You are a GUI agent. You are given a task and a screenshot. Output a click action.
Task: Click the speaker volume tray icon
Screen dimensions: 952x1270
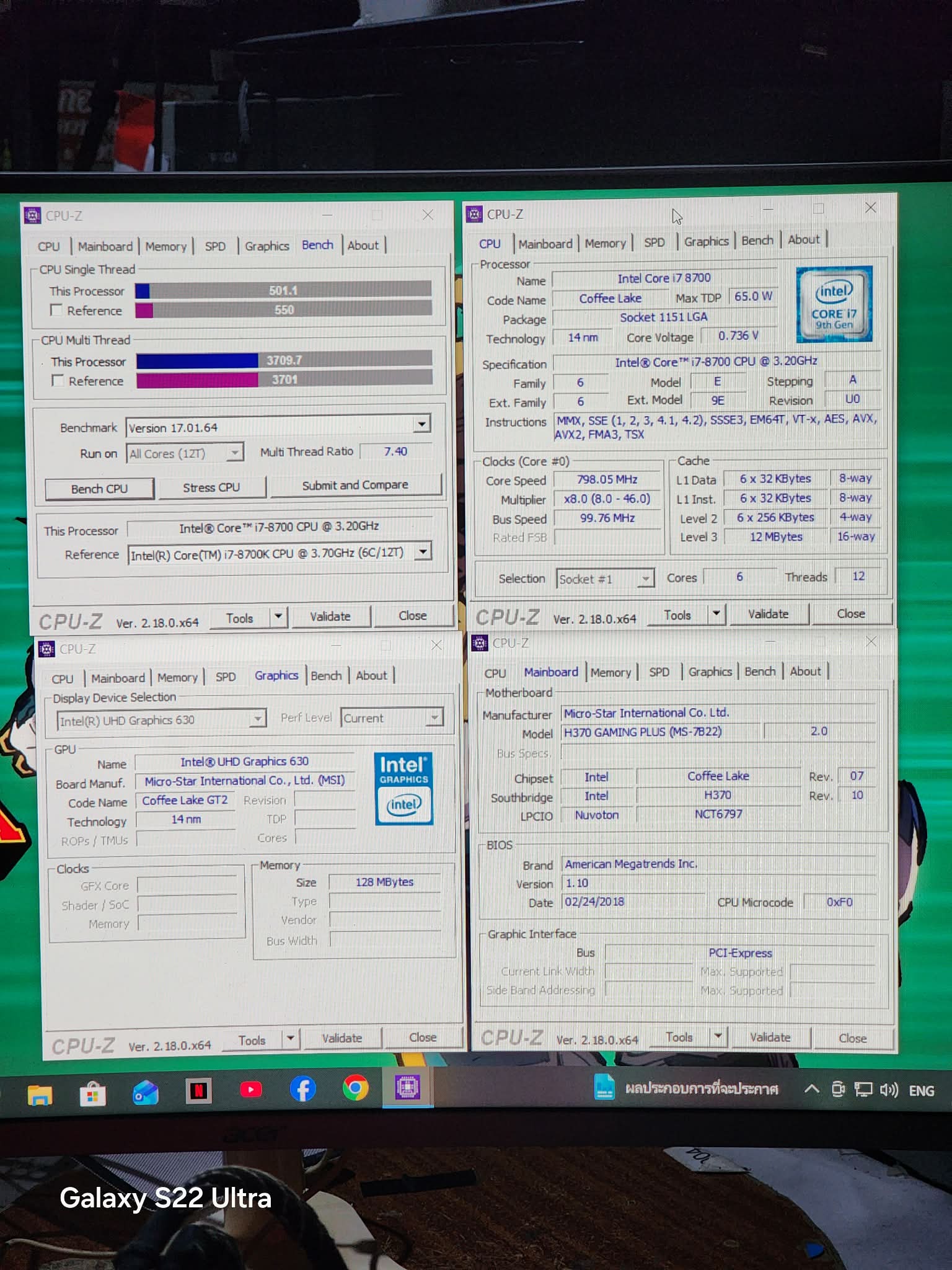(888, 1090)
